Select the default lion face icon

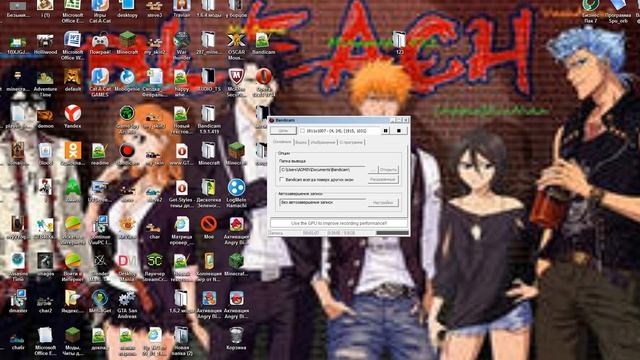[x=73, y=80]
